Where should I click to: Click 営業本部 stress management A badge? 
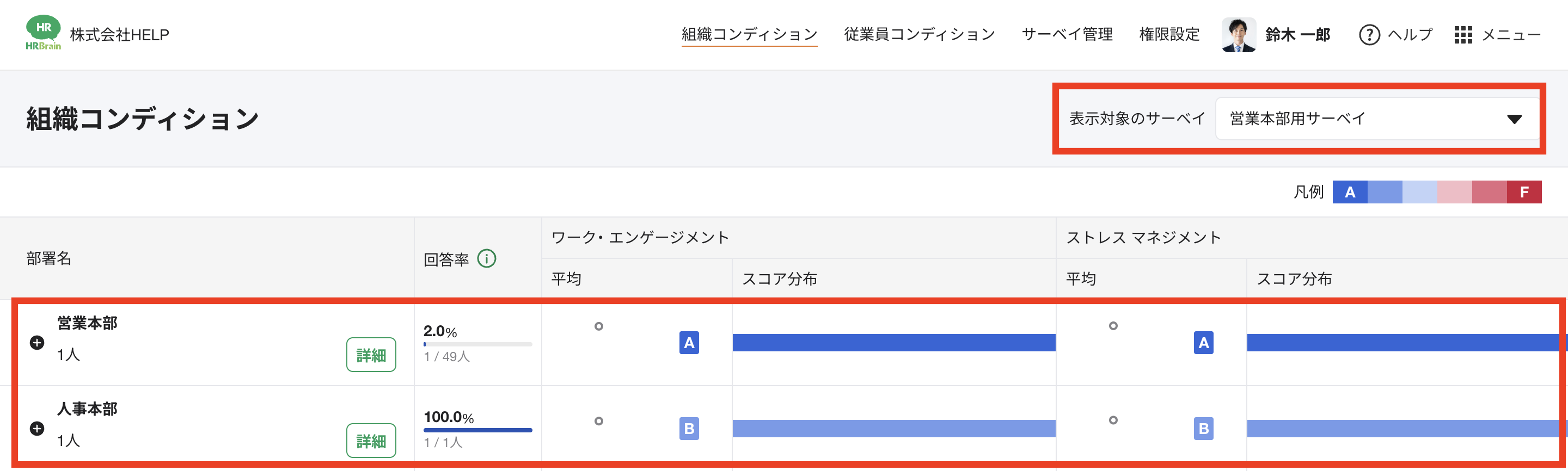[1203, 343]
